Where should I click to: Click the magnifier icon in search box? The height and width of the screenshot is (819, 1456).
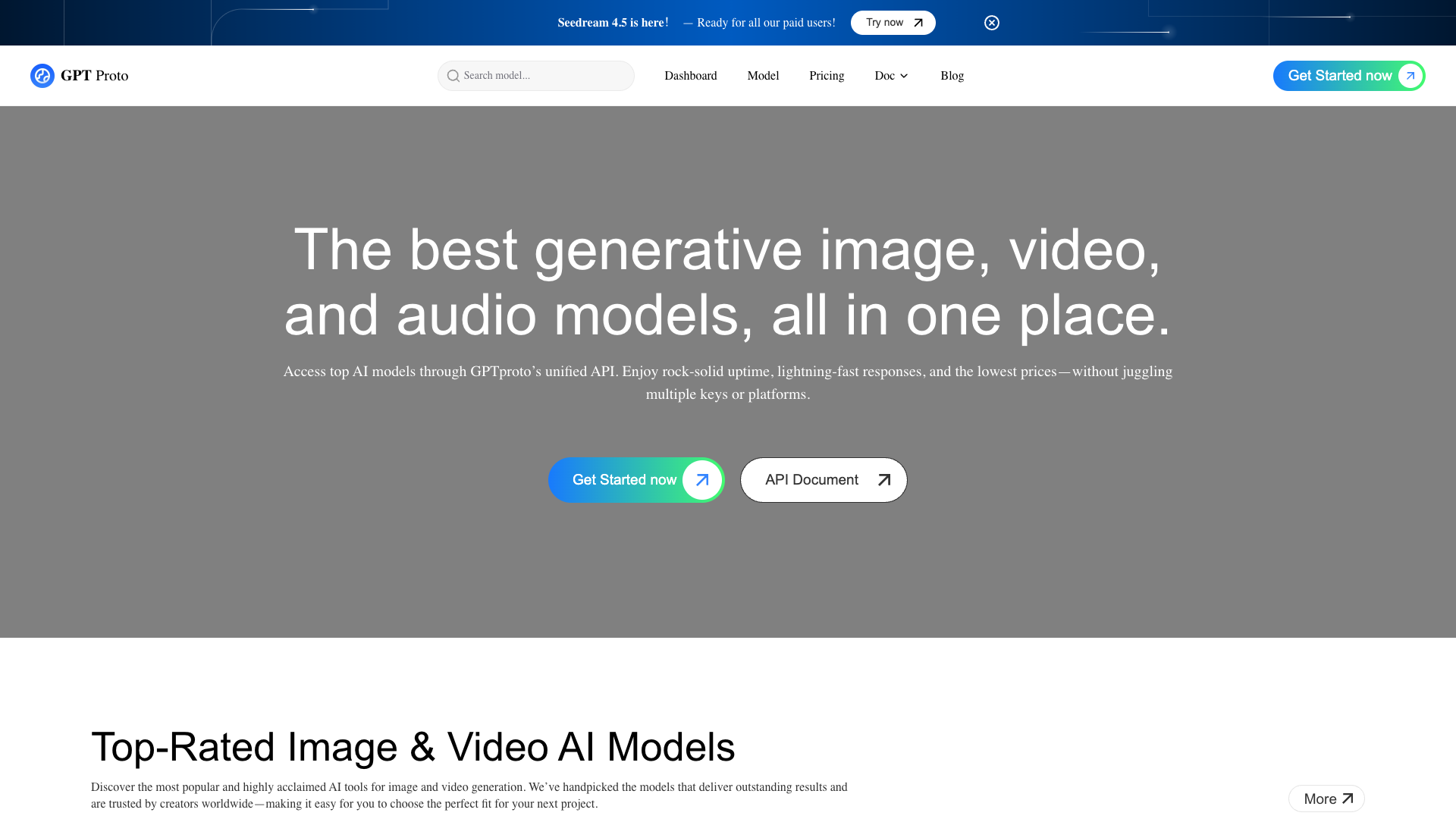pyautogui.click(x=453, y=76)
